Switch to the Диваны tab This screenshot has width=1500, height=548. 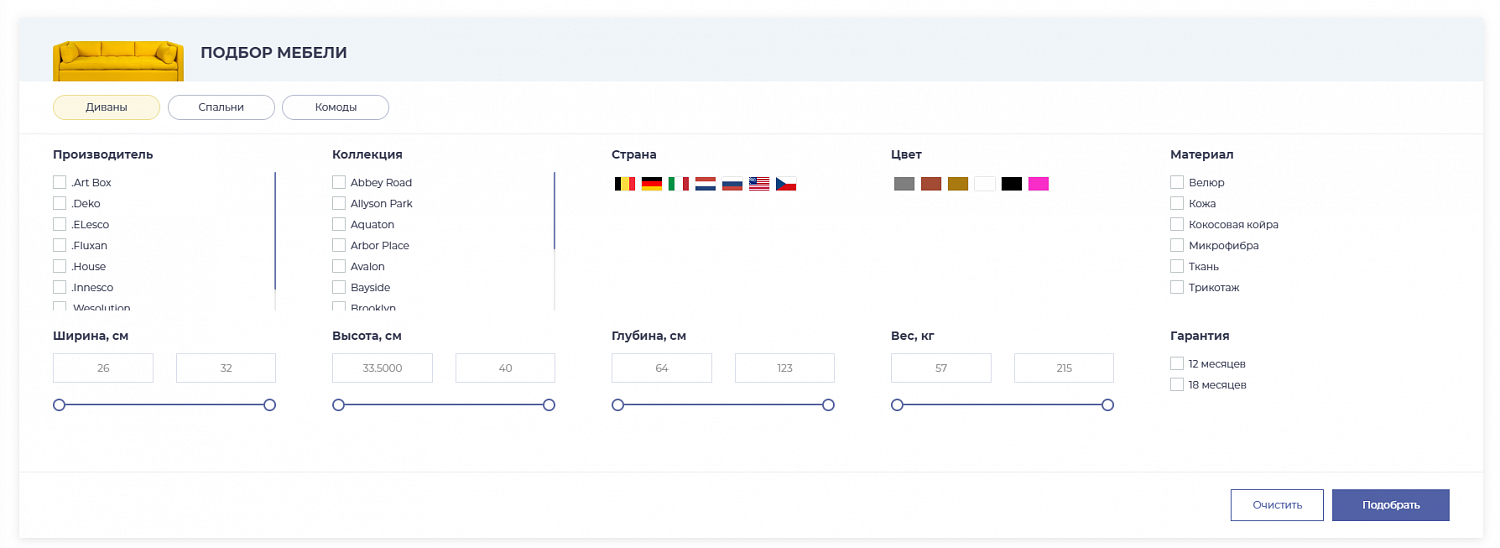point(106,107)
